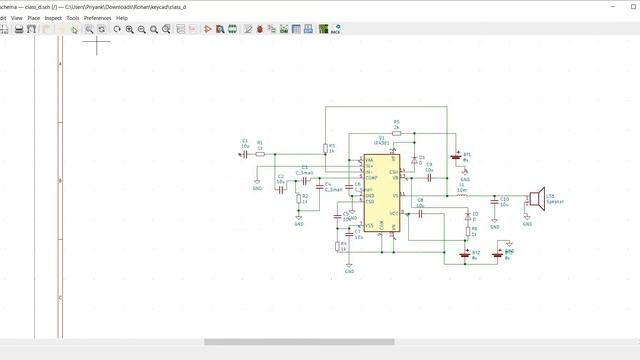
Task: Click Annotate schematic symbols icon
Action: click(x=248, y=29)
